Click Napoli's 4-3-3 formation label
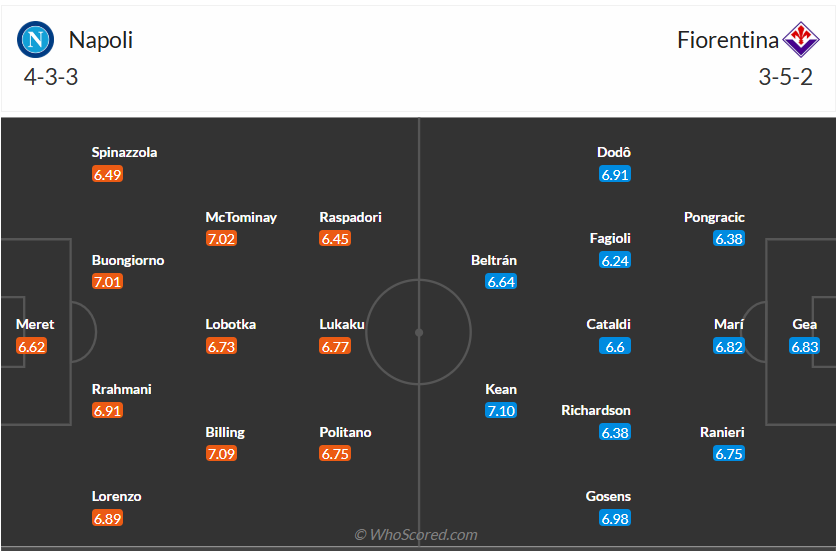838x551 pixels. pos(50,77)
